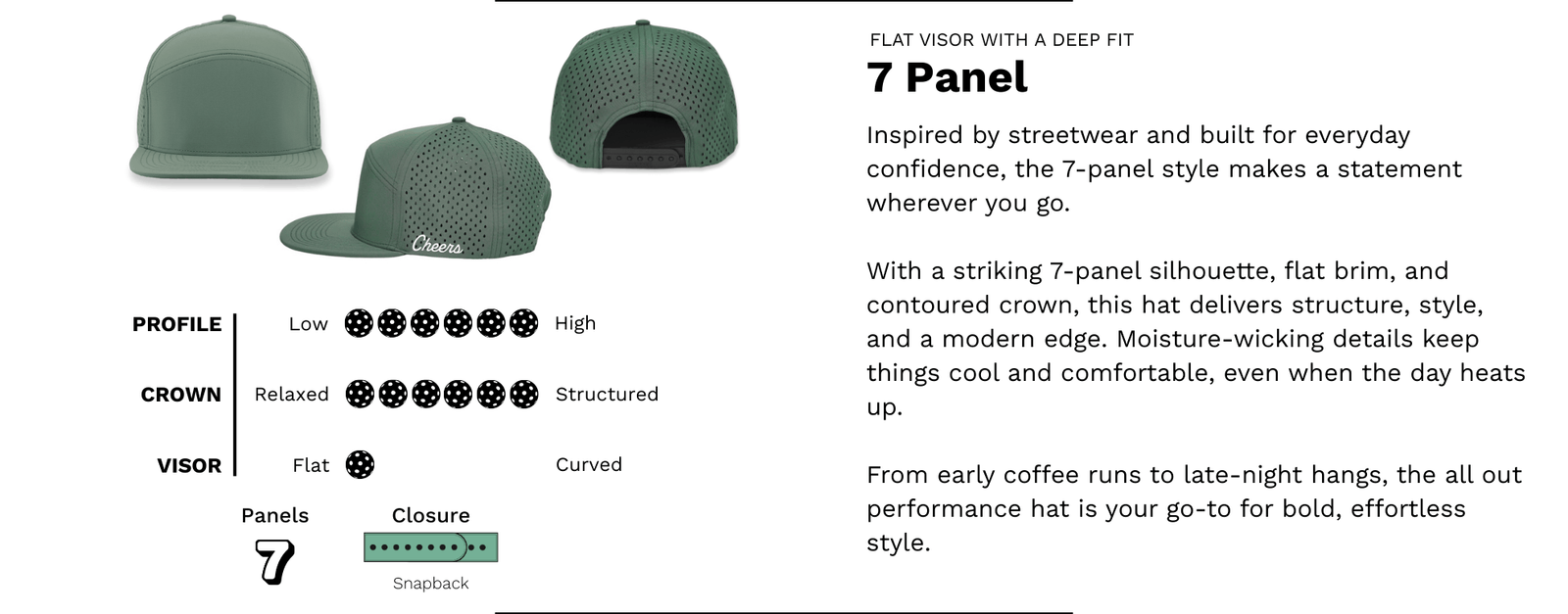Open the back-view hat image with snapback
This screenshot has width=1568, height=614.
click(643, 96)
